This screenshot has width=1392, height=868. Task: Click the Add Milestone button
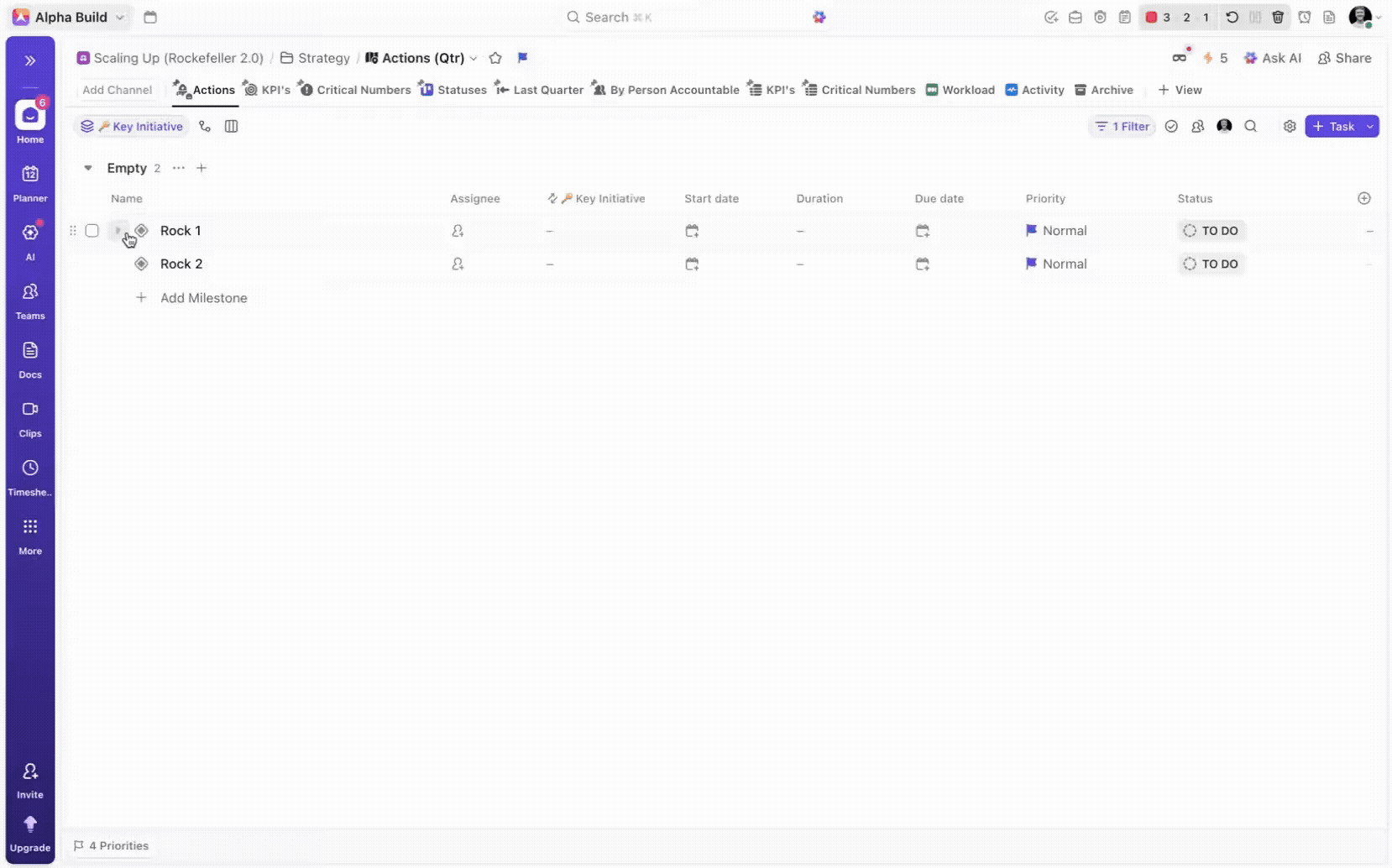204,297
